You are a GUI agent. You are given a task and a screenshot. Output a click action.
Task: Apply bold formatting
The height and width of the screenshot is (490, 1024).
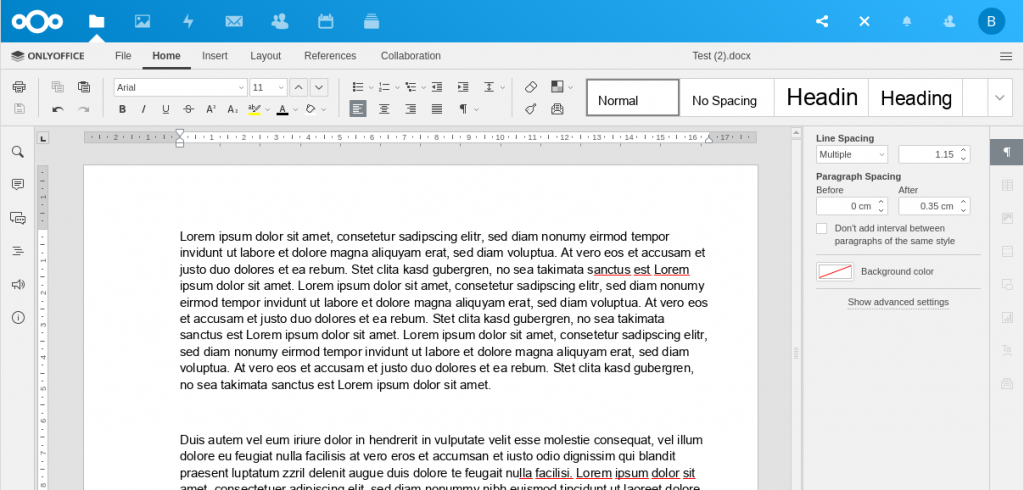click(x=122, y=109)
